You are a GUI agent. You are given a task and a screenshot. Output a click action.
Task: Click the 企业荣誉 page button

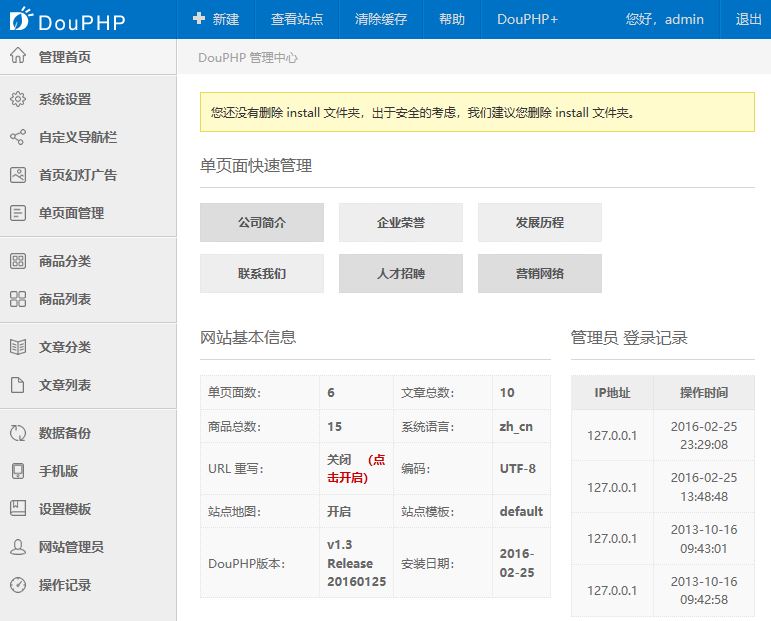(401, 222)
